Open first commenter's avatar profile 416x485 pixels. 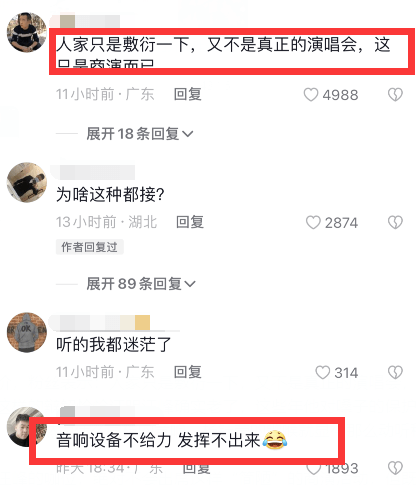point(27,32)
